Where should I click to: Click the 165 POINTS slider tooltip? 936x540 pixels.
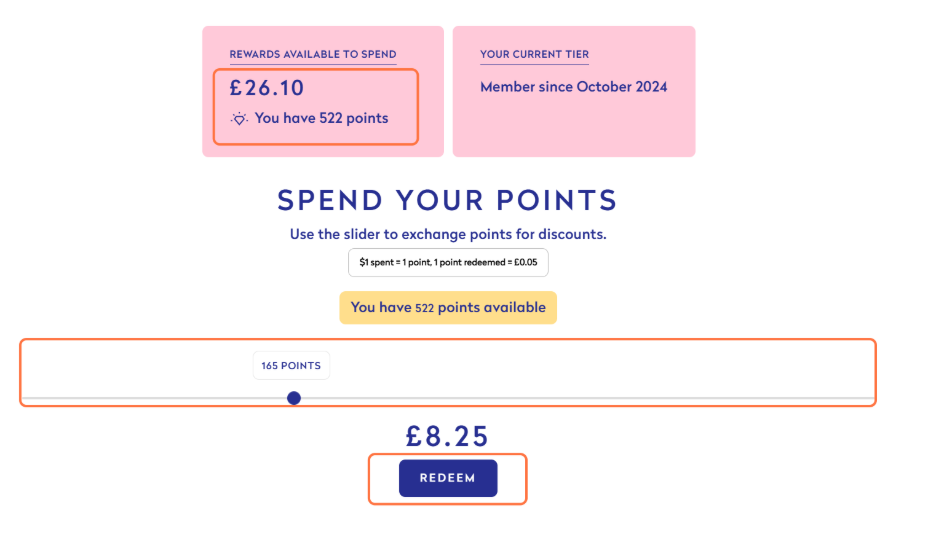coord(291,366)
